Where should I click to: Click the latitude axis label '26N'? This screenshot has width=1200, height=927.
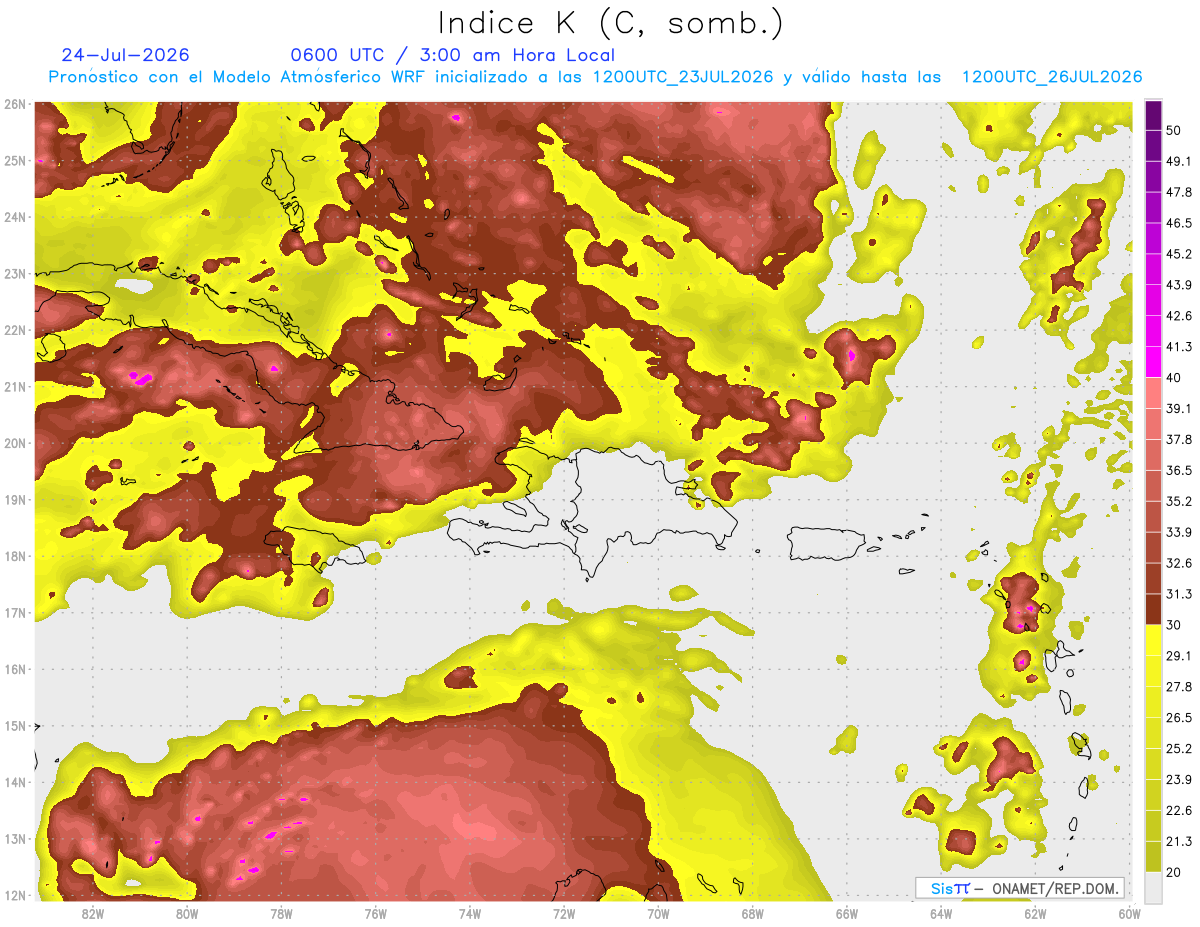coord(15,104)
